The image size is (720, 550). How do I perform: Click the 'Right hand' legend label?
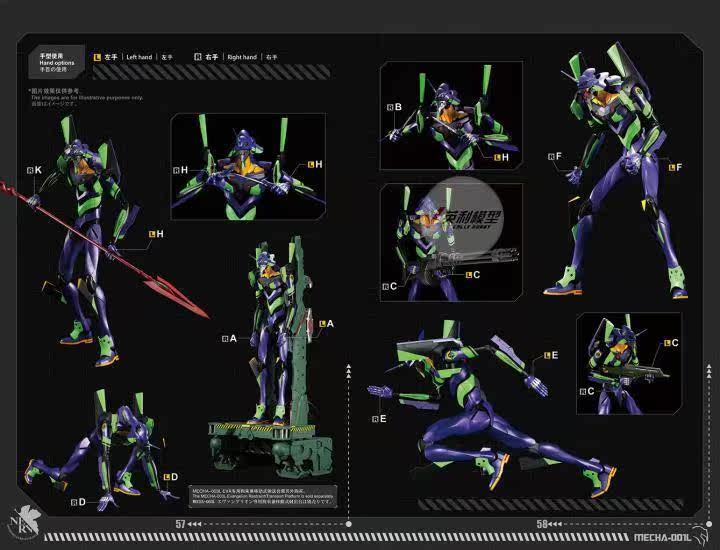pyautogui.click(x=242, y=57)
